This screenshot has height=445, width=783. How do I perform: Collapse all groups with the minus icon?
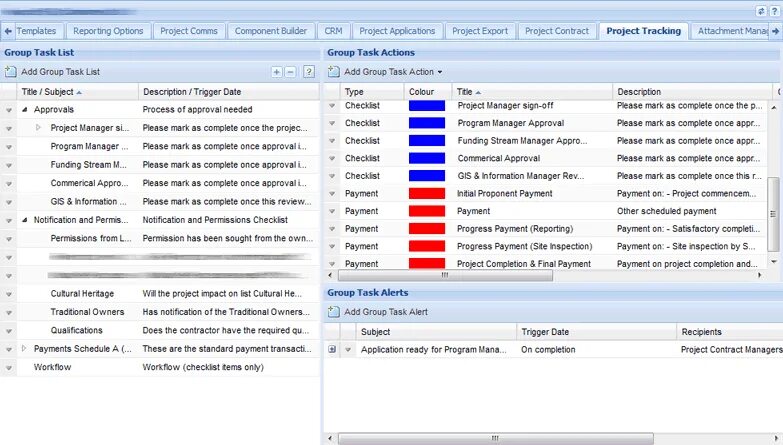(x=290, y=72)
